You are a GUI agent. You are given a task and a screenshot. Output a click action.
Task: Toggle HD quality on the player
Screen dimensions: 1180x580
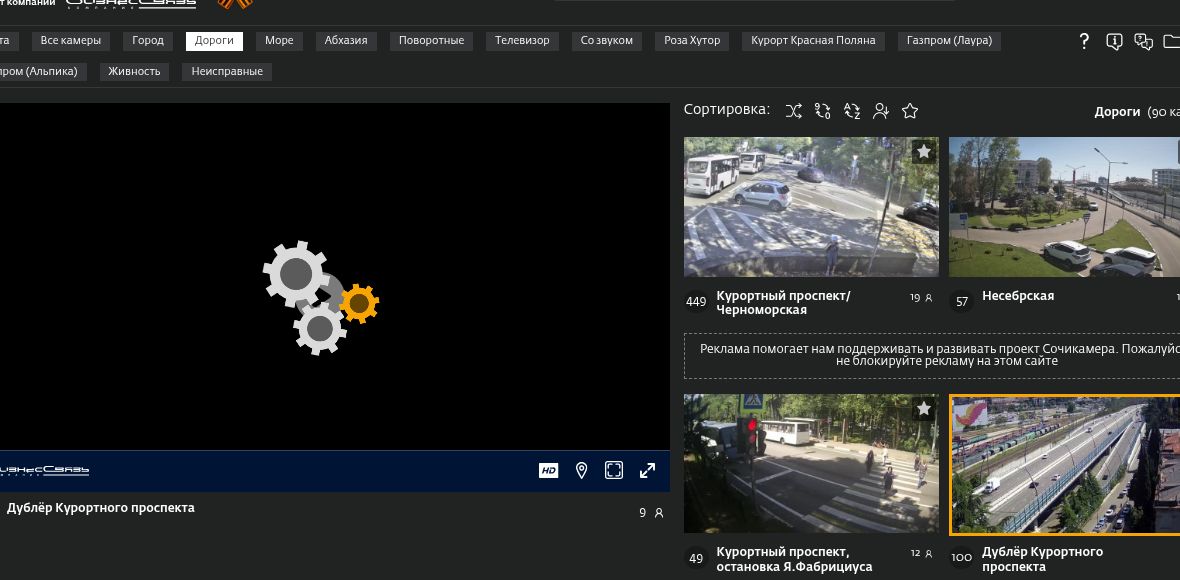pos(549,471)
